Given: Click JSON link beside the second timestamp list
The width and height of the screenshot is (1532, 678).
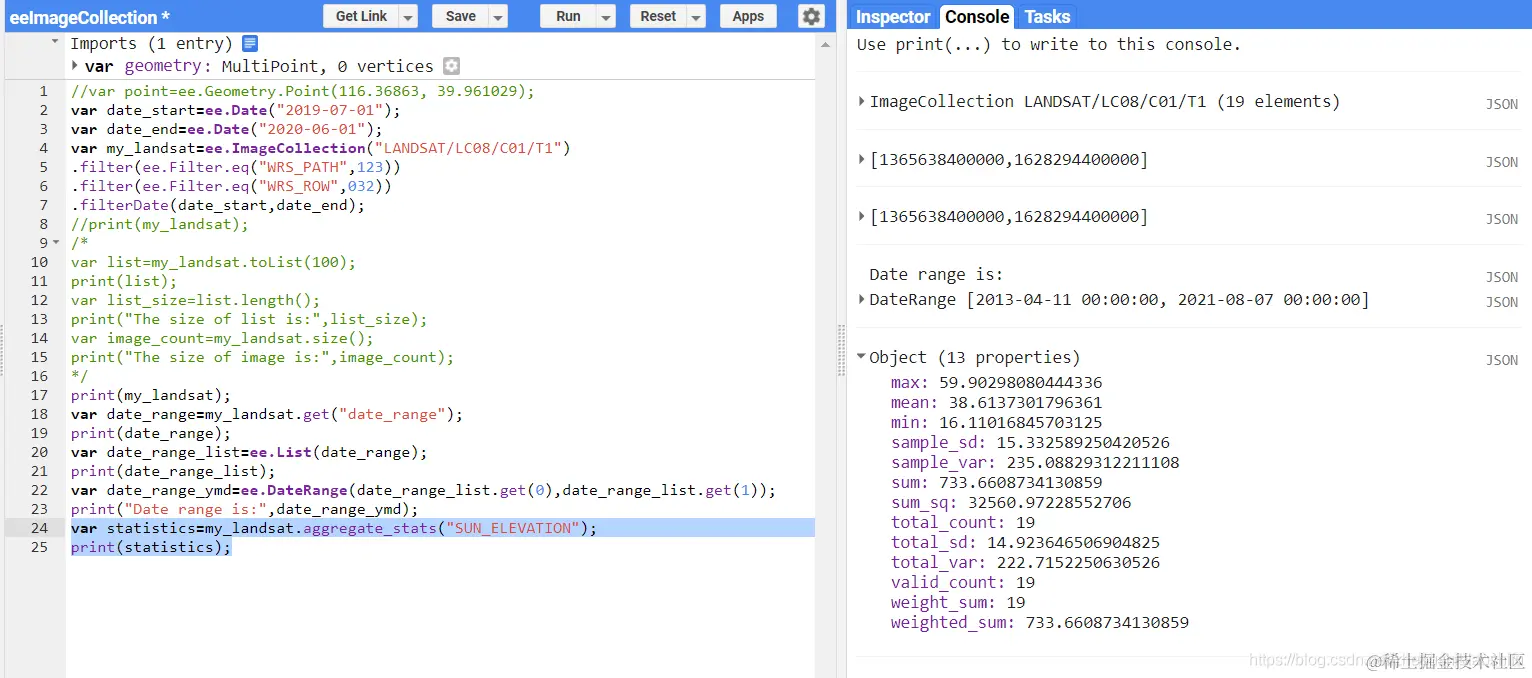Looking at the screenshot, I should 1501,219.
